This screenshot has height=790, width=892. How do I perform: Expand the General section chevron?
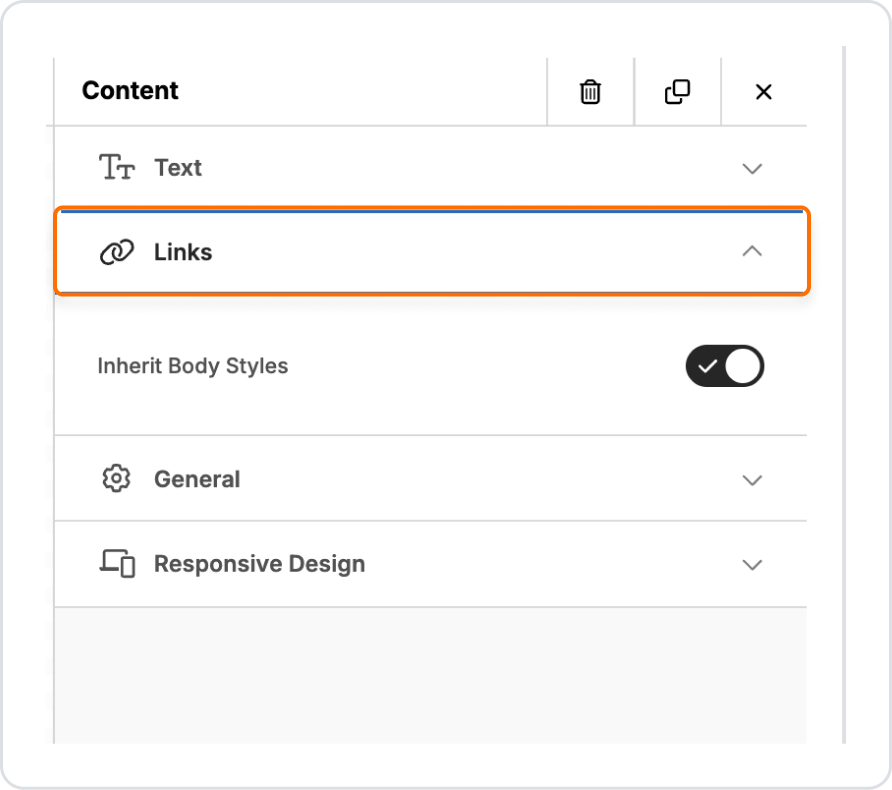pyautogui.click(x=752, y=480)
